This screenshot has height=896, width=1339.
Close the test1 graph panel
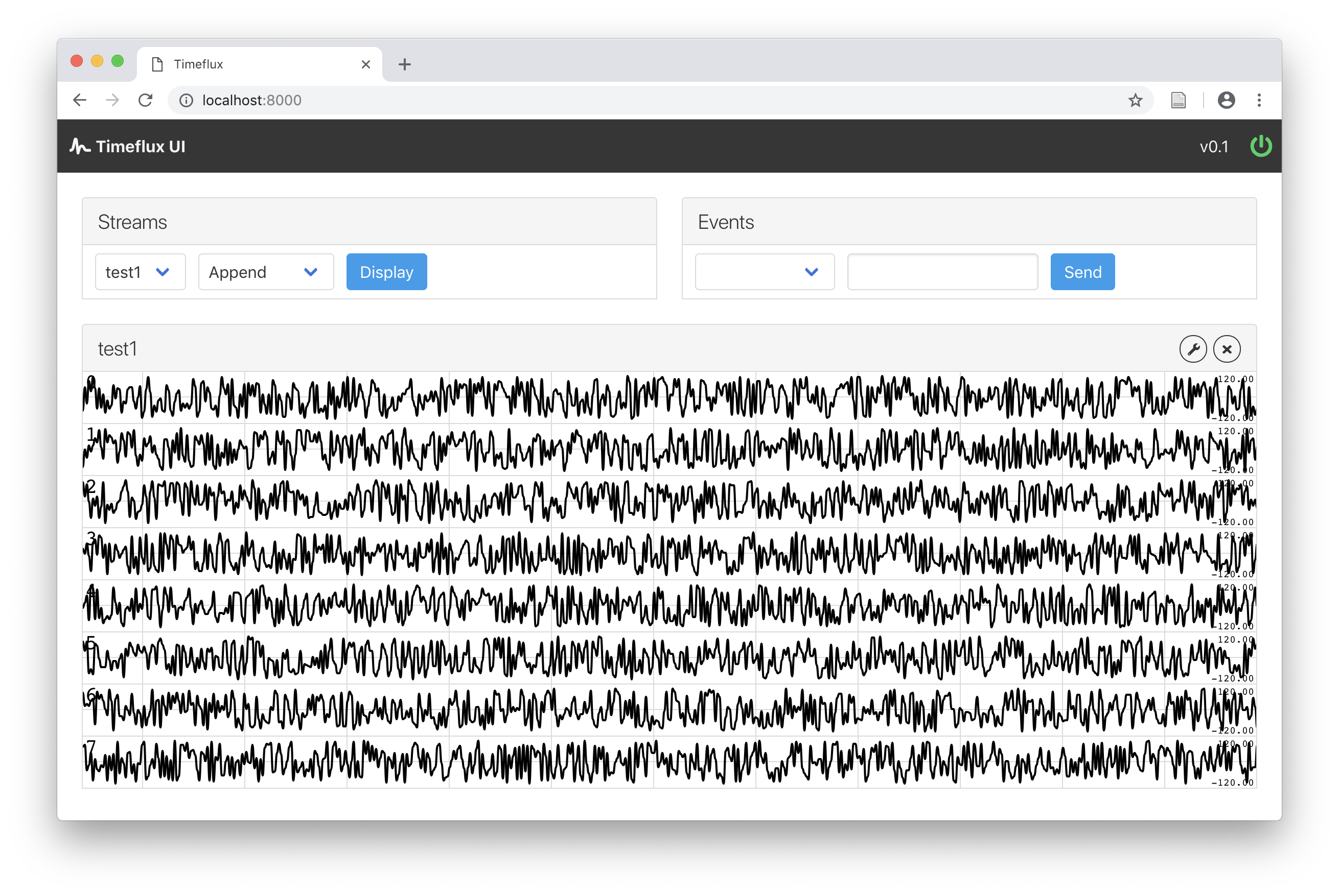tap(1227, 349)
